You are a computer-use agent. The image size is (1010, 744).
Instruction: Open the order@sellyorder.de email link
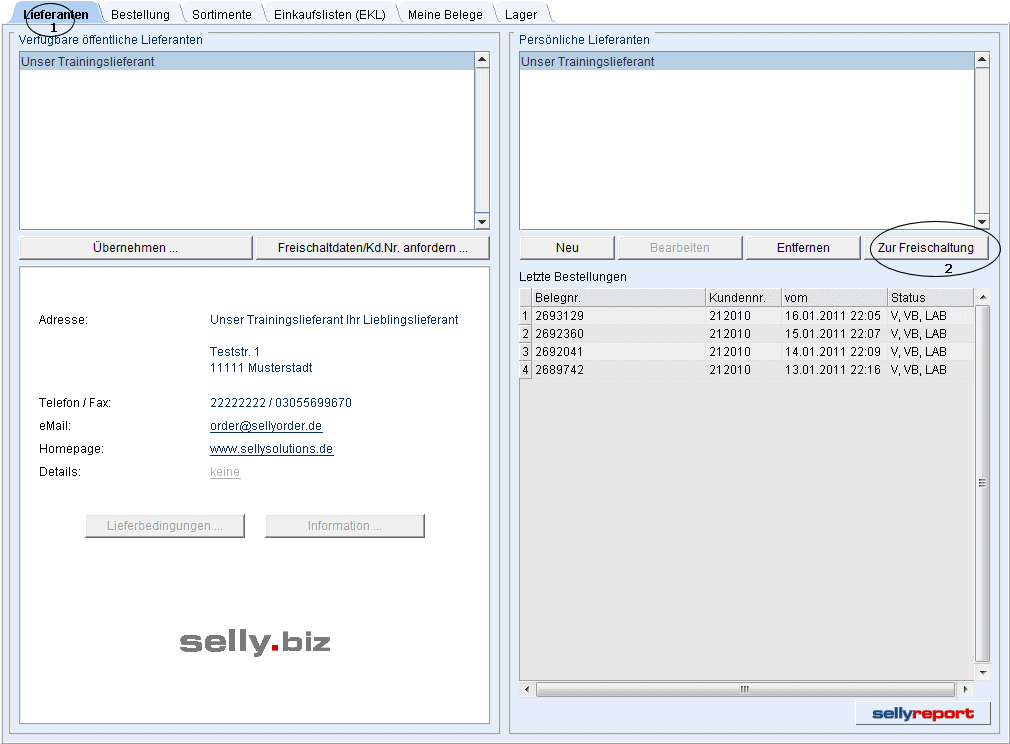(x=266, y=426)
